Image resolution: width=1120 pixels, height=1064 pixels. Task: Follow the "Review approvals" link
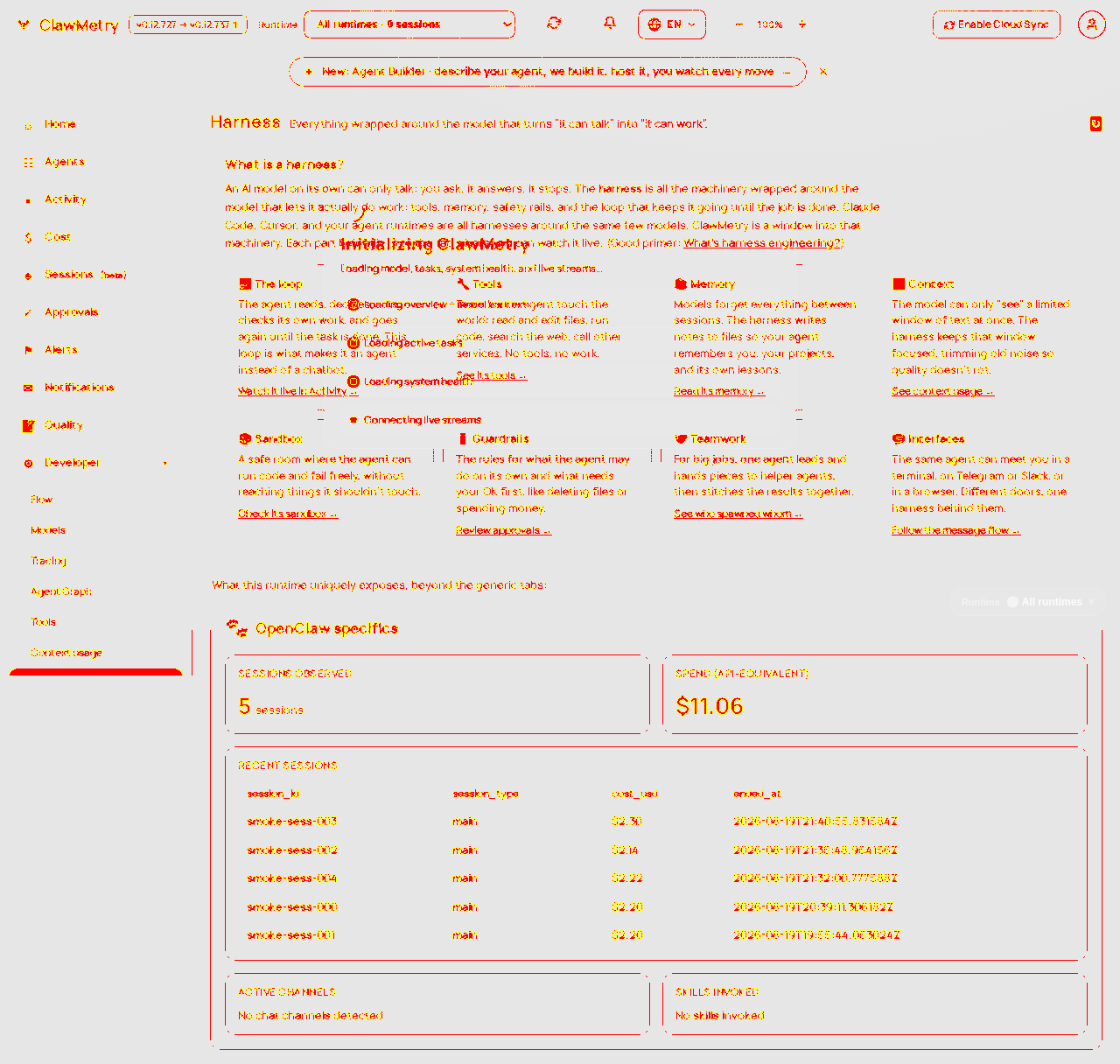(x=503, y=530)
